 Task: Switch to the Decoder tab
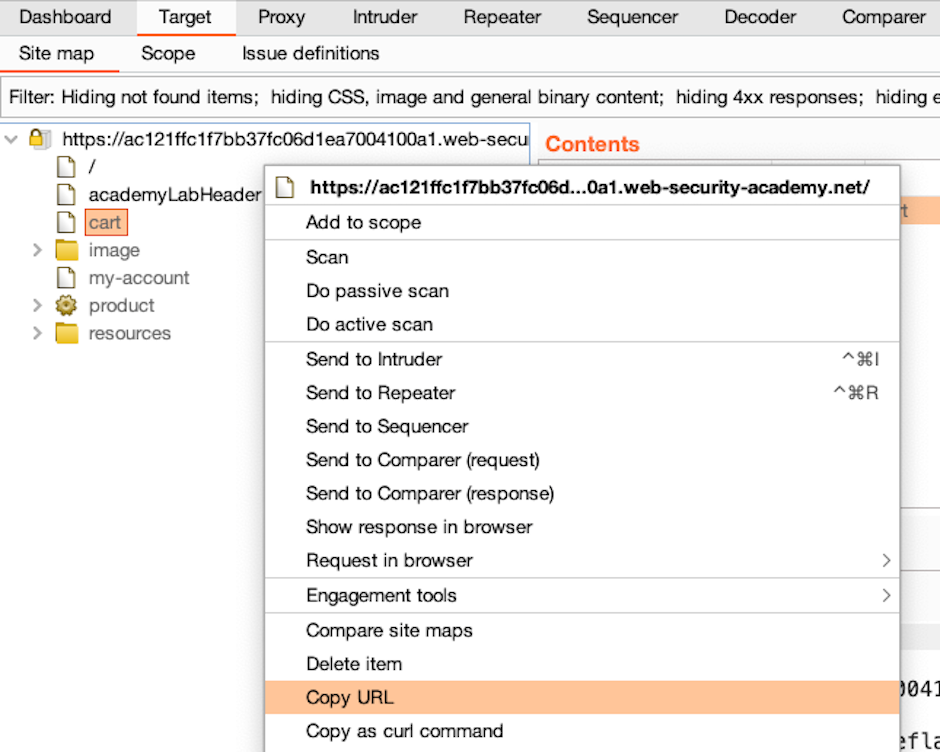tap(760, 17)
